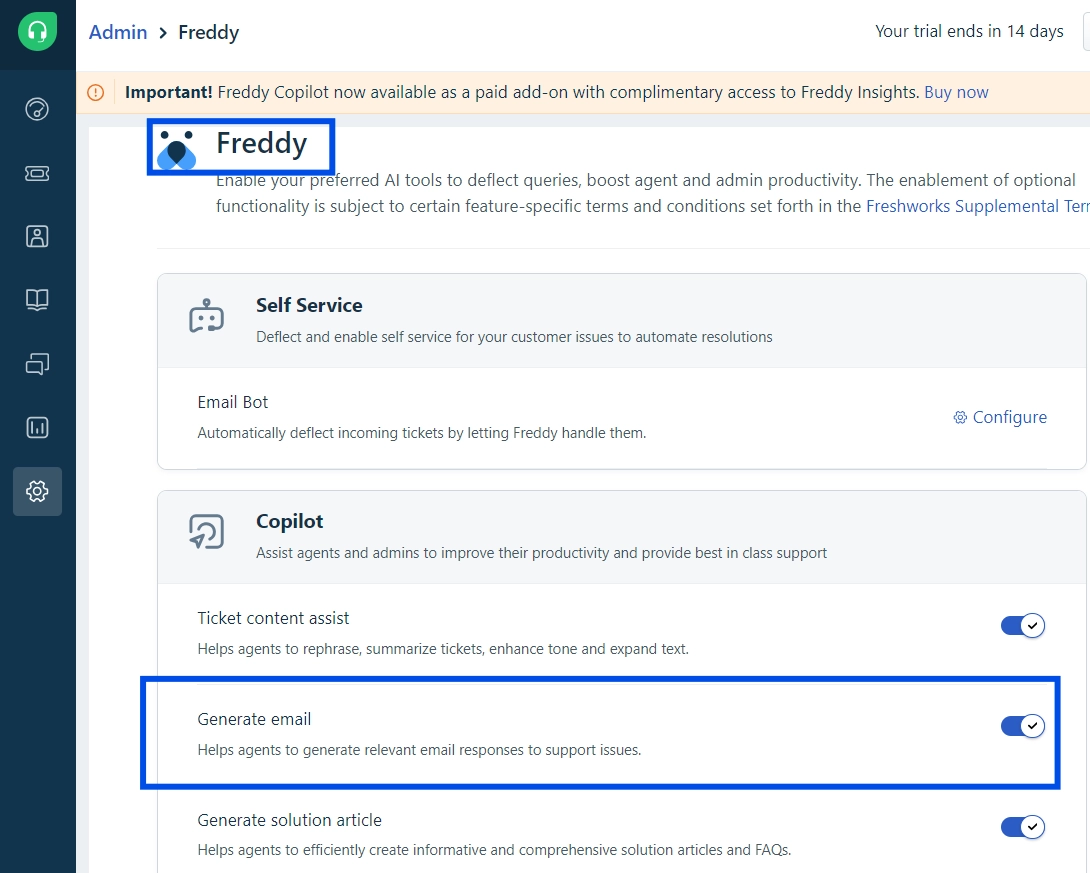The width and height of the screenshot is (1090, 873).
Task: Open the Contacts icon in sidebar
Action: click(x=37, y=236)
